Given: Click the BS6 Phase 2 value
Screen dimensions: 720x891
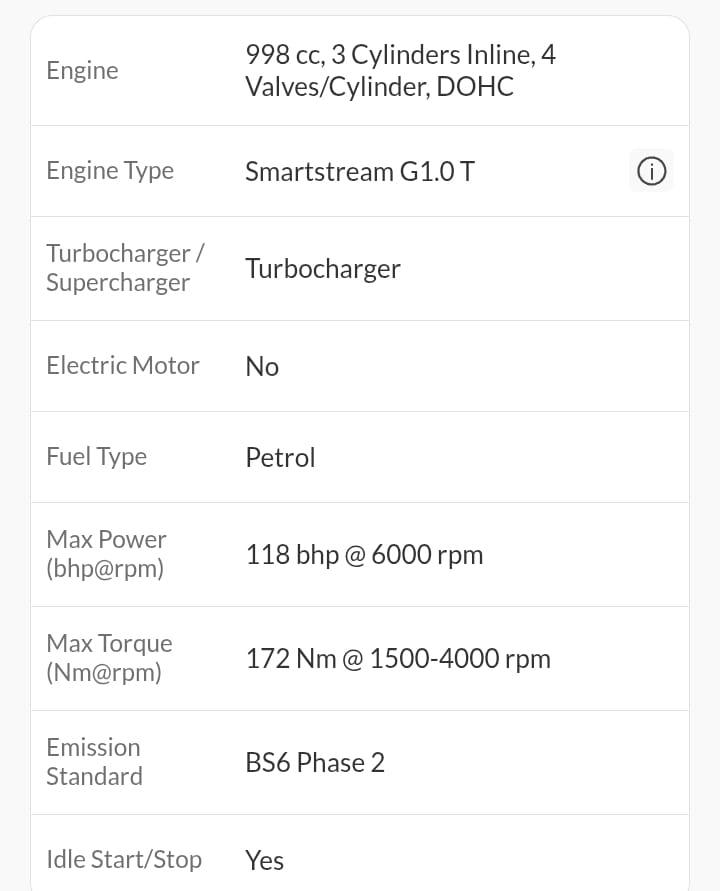Looking at the screenshot, I should pyautogui.click(x=315, y=763).
